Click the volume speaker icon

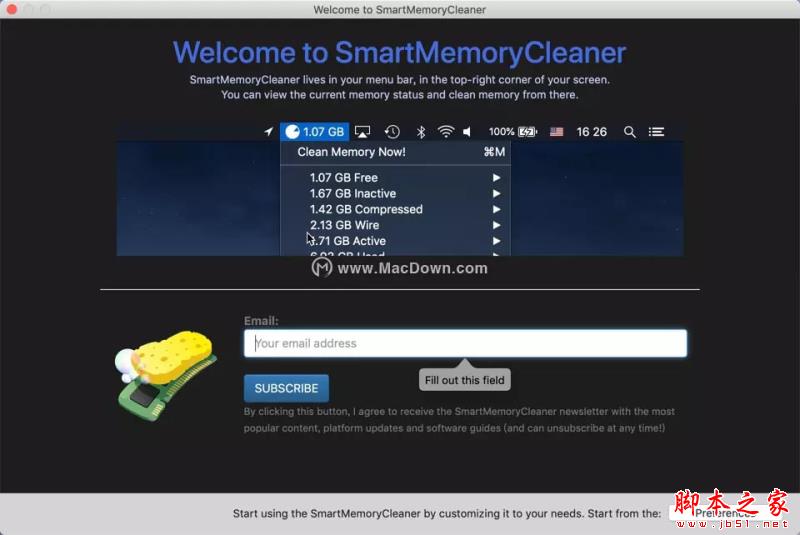tap(467, 132)
